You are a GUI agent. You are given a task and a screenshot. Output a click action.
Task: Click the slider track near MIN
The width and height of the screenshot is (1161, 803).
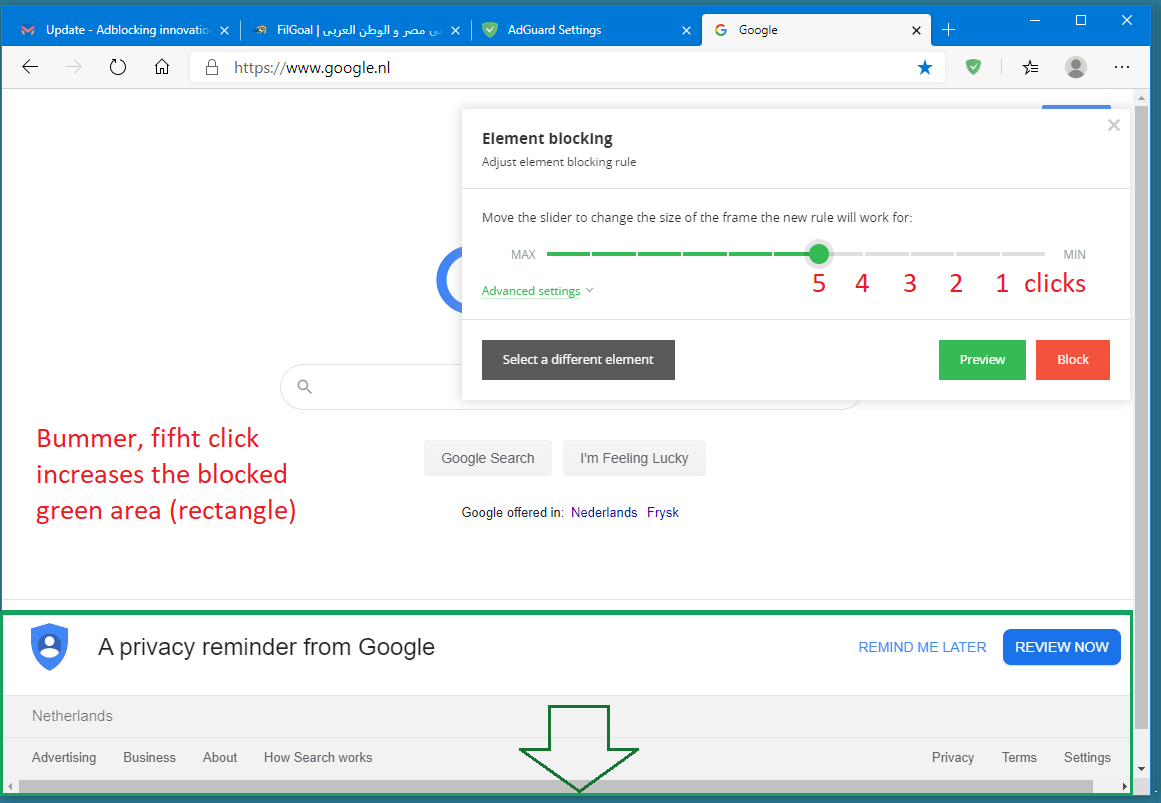click(x=1023, y=254)
